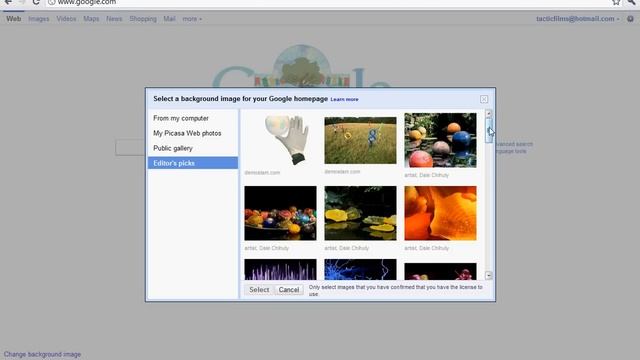640x360 pixels.
Task: Select Editor's picks category
Action: tap(193, 163)
